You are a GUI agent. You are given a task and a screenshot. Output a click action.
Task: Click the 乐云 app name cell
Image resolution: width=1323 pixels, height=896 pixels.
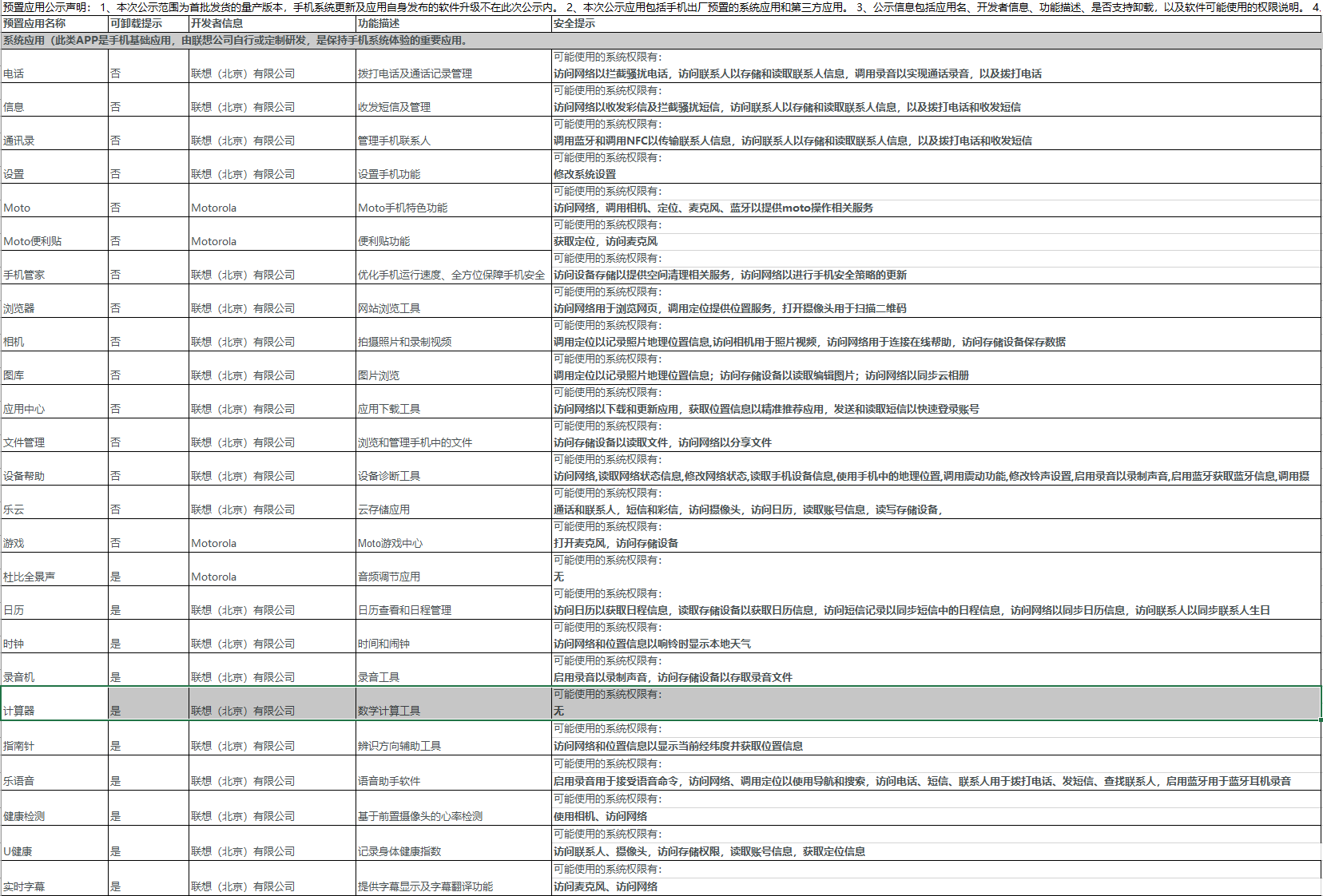coord(54,502)
